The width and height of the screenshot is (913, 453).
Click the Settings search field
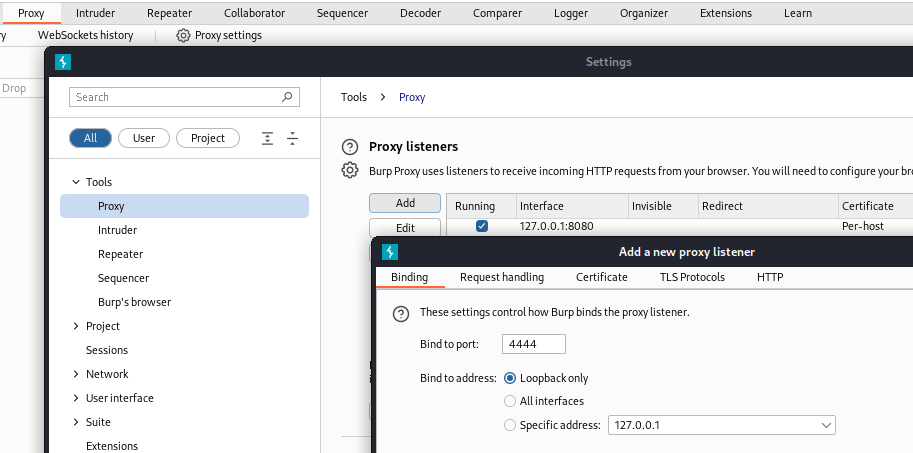coord(184,97)
